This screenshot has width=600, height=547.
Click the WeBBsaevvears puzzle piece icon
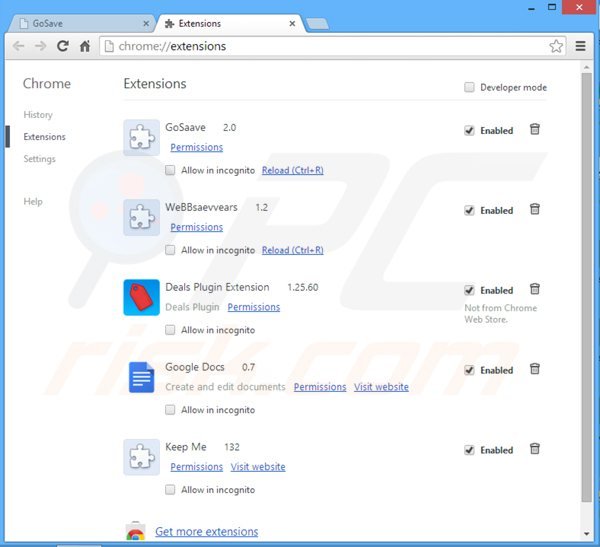142,217
